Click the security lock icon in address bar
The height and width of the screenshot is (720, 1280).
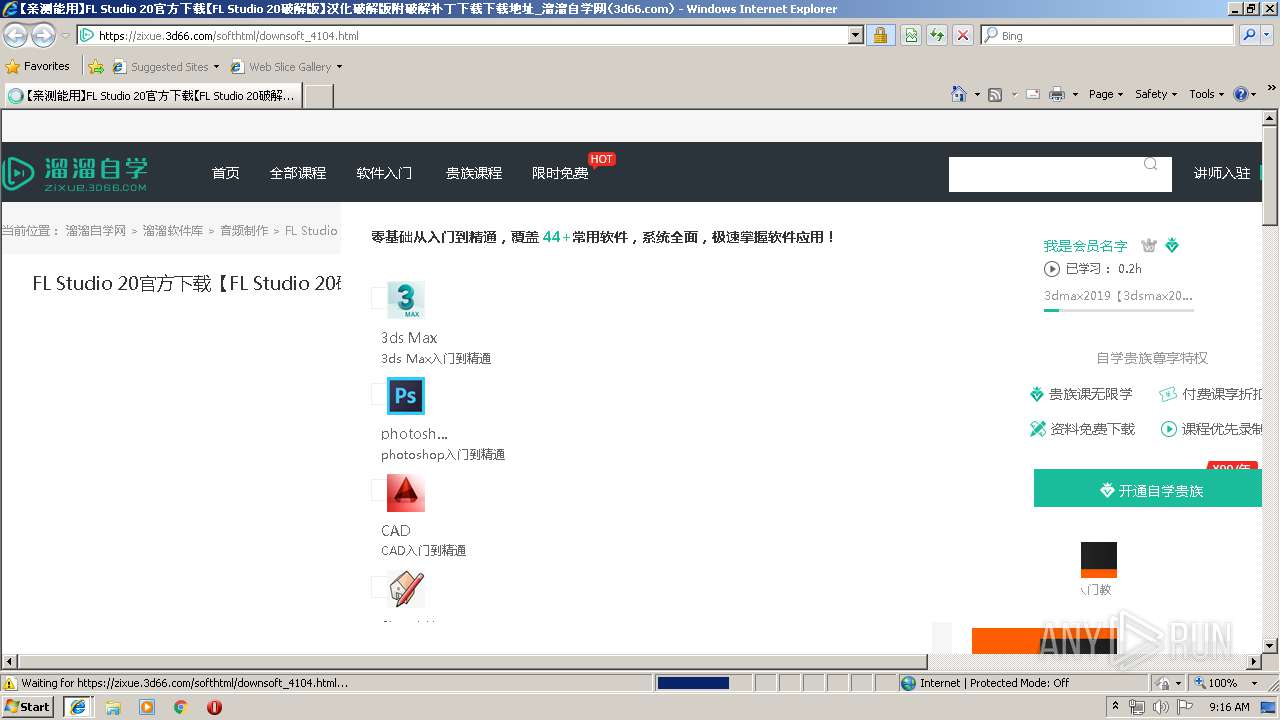click(879, 35)
